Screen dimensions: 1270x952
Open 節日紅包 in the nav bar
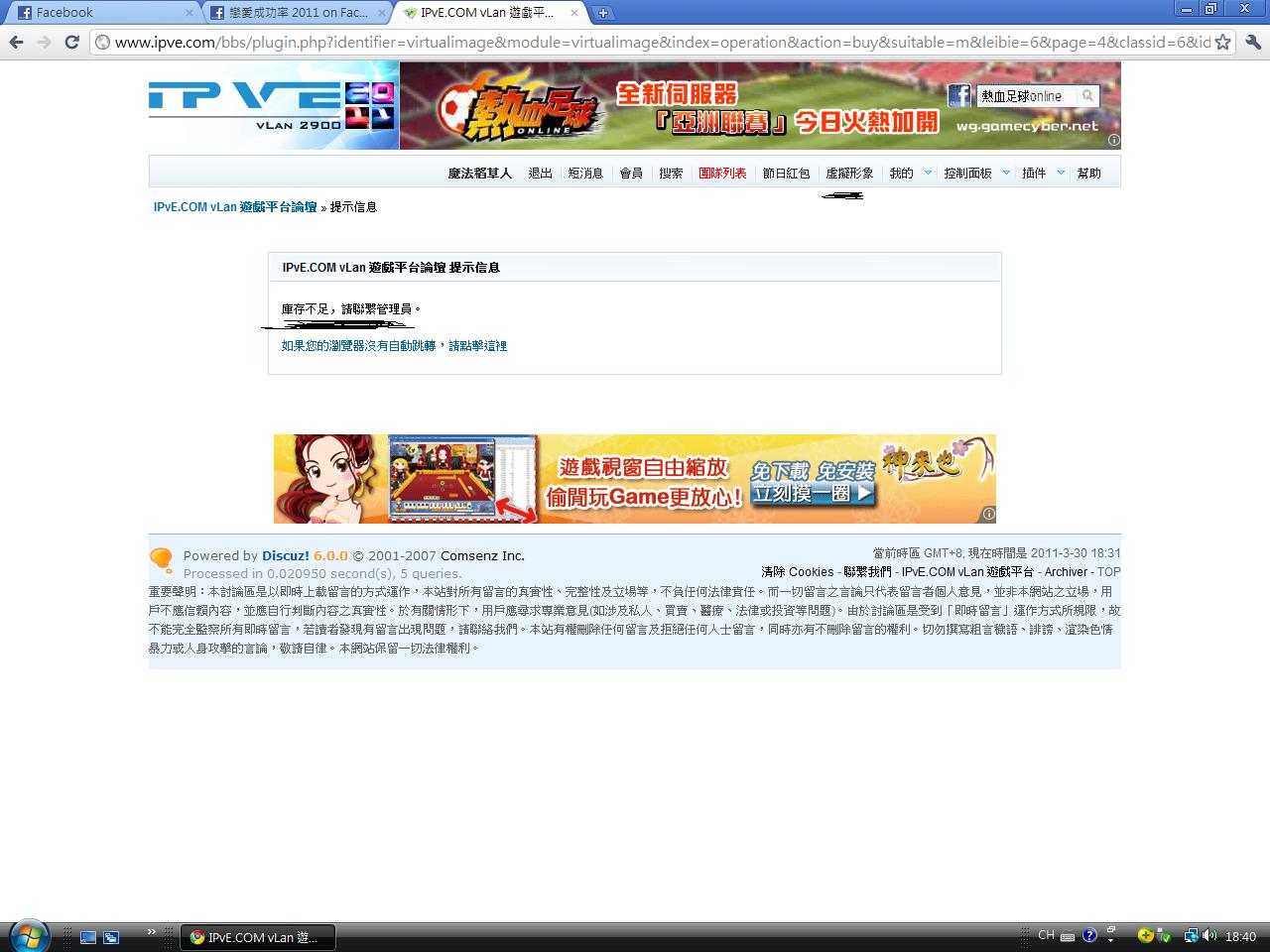pos(786,174)
